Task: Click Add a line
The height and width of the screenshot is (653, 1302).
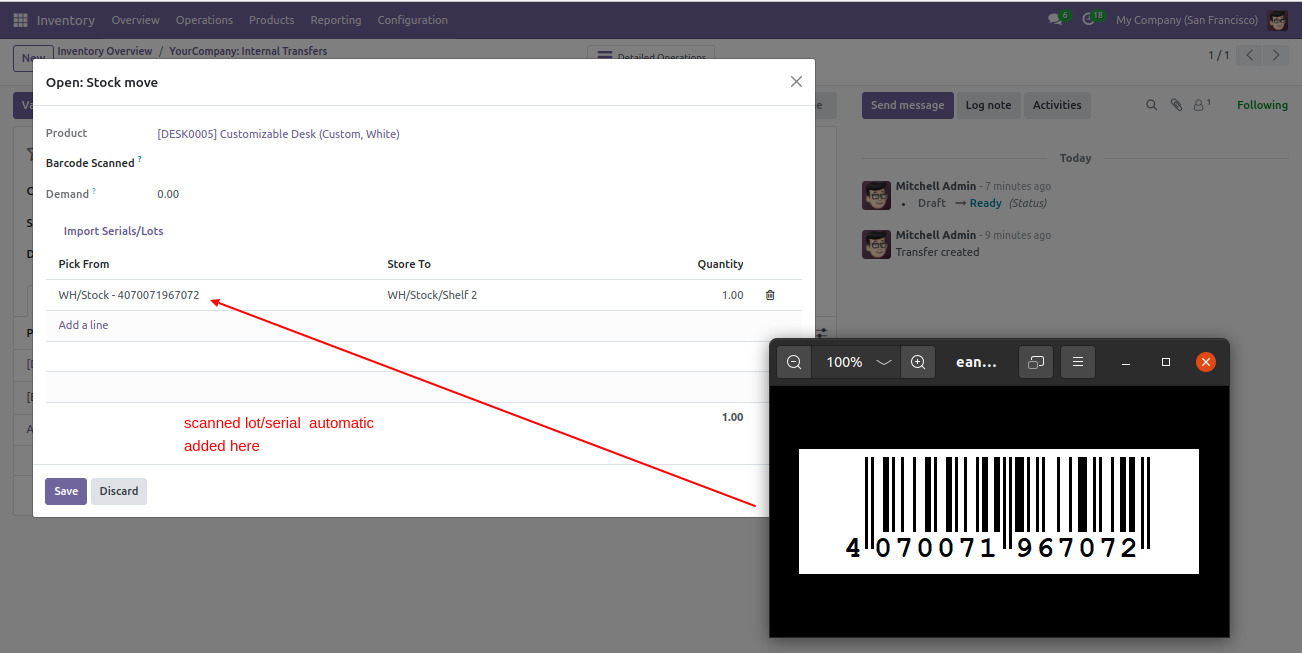Action: (x=83, y=325)
